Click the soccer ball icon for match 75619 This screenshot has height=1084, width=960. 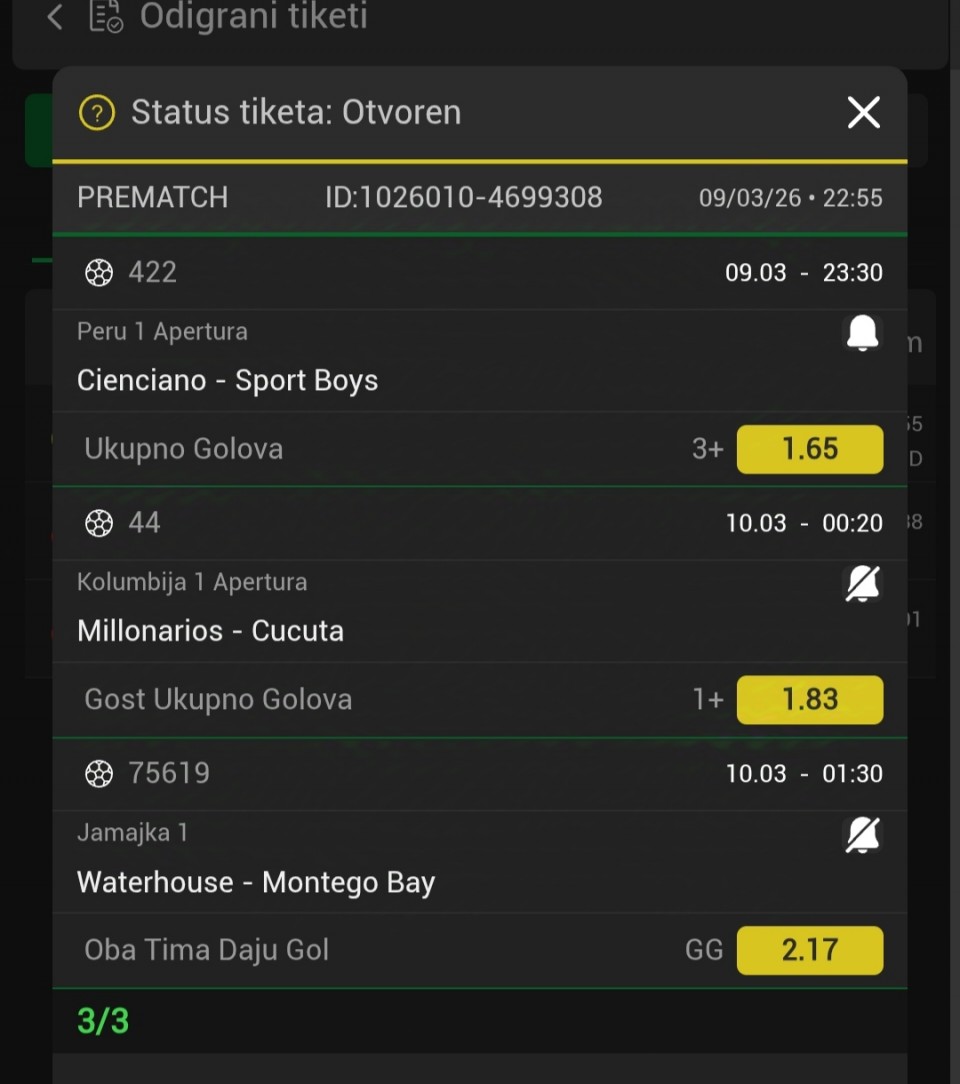coord(99,774)
